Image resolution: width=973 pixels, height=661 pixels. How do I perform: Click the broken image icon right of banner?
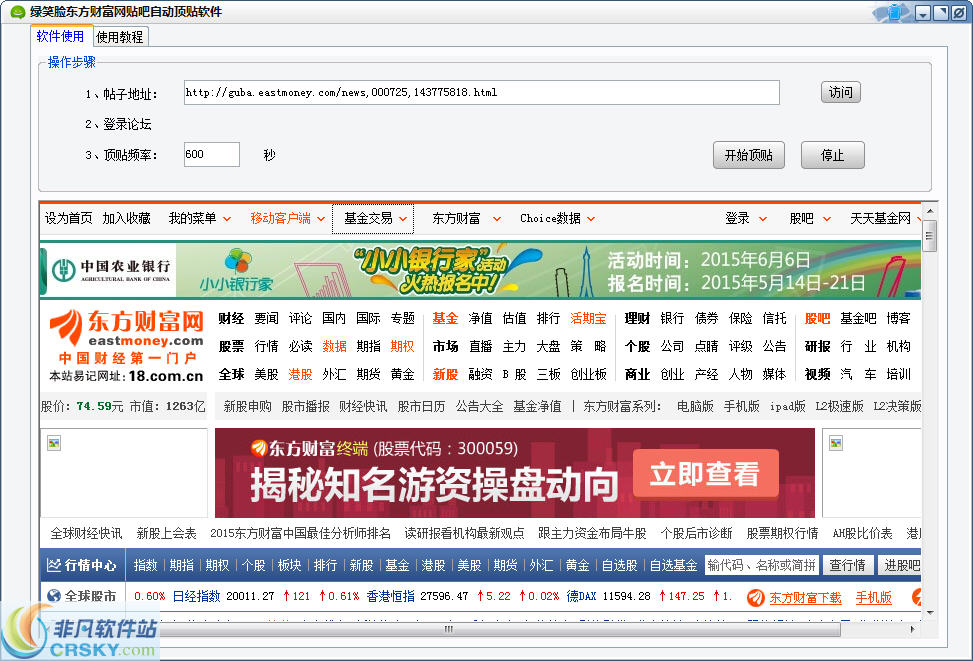(x=836, y=443)
